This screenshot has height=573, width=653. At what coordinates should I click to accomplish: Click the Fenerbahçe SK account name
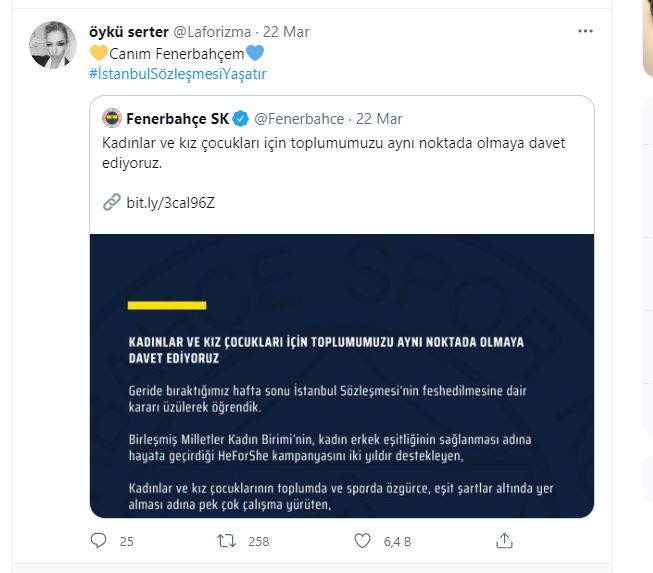click(177, 118)
